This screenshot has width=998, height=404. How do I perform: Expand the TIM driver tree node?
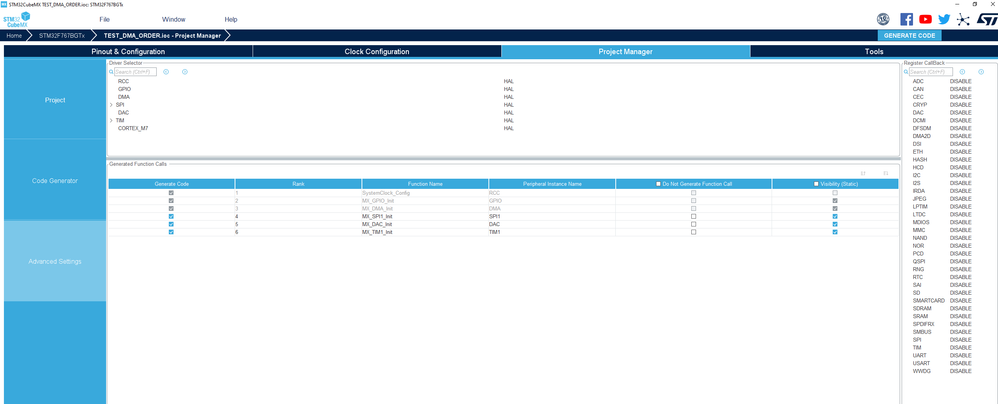pyautogui.click(x=111, y=120)
